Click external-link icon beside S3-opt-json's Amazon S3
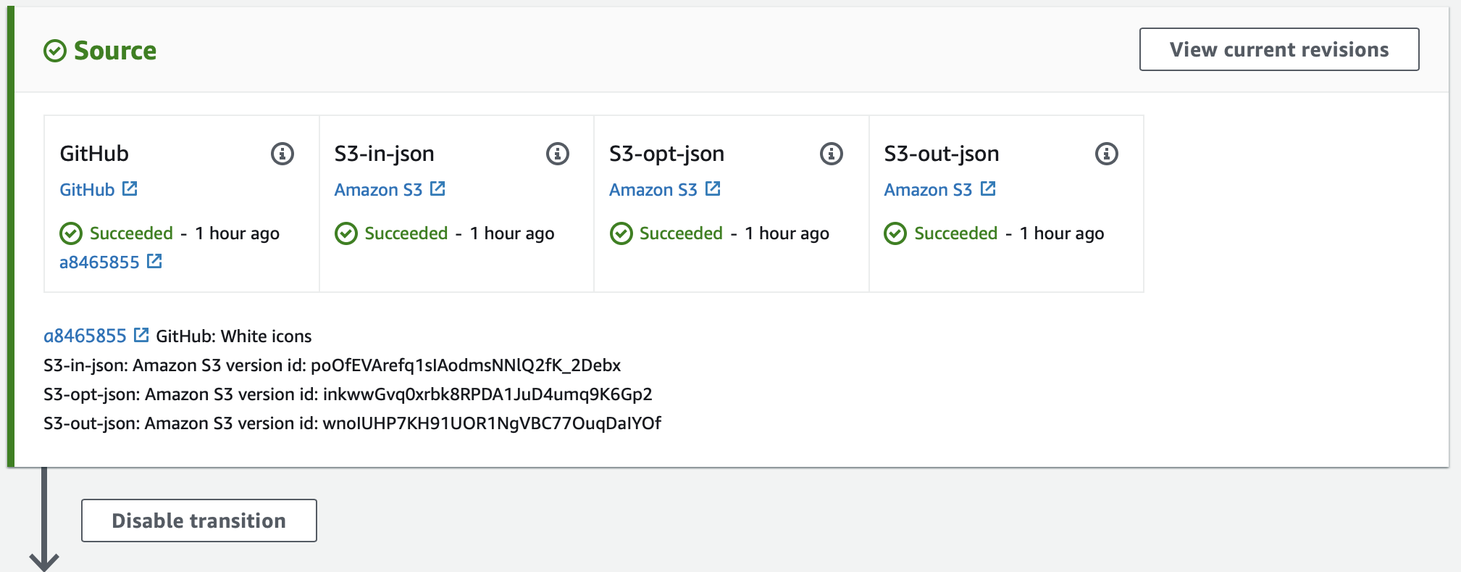 713,189
